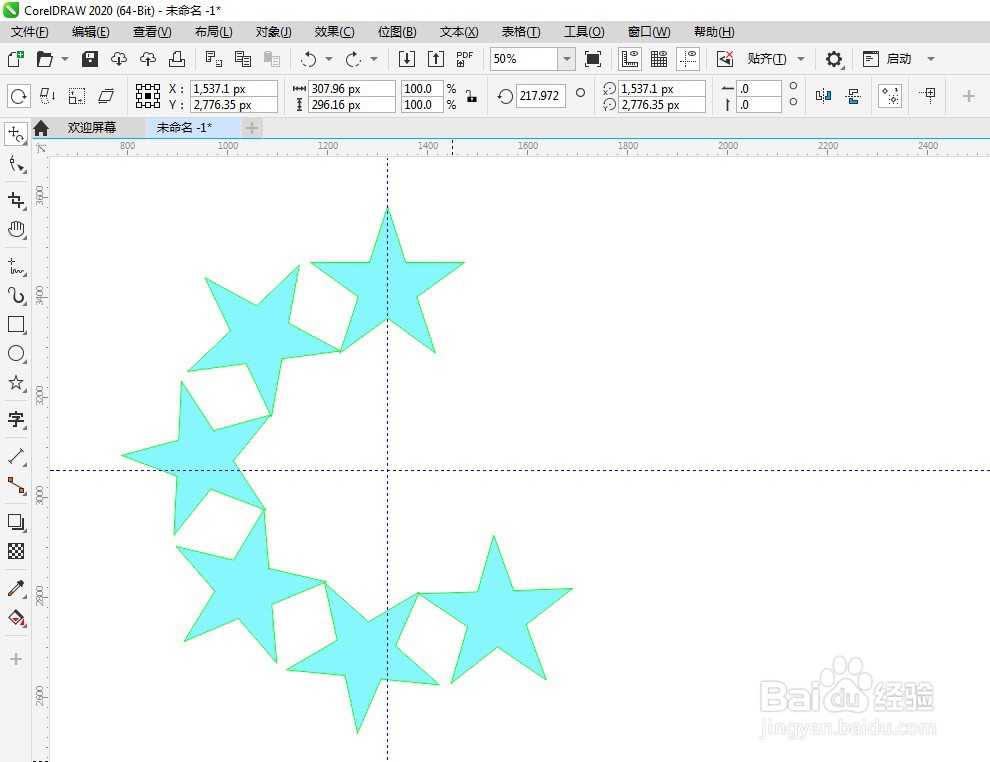Click the 贴齐(T) snap button

coord(766,59)
